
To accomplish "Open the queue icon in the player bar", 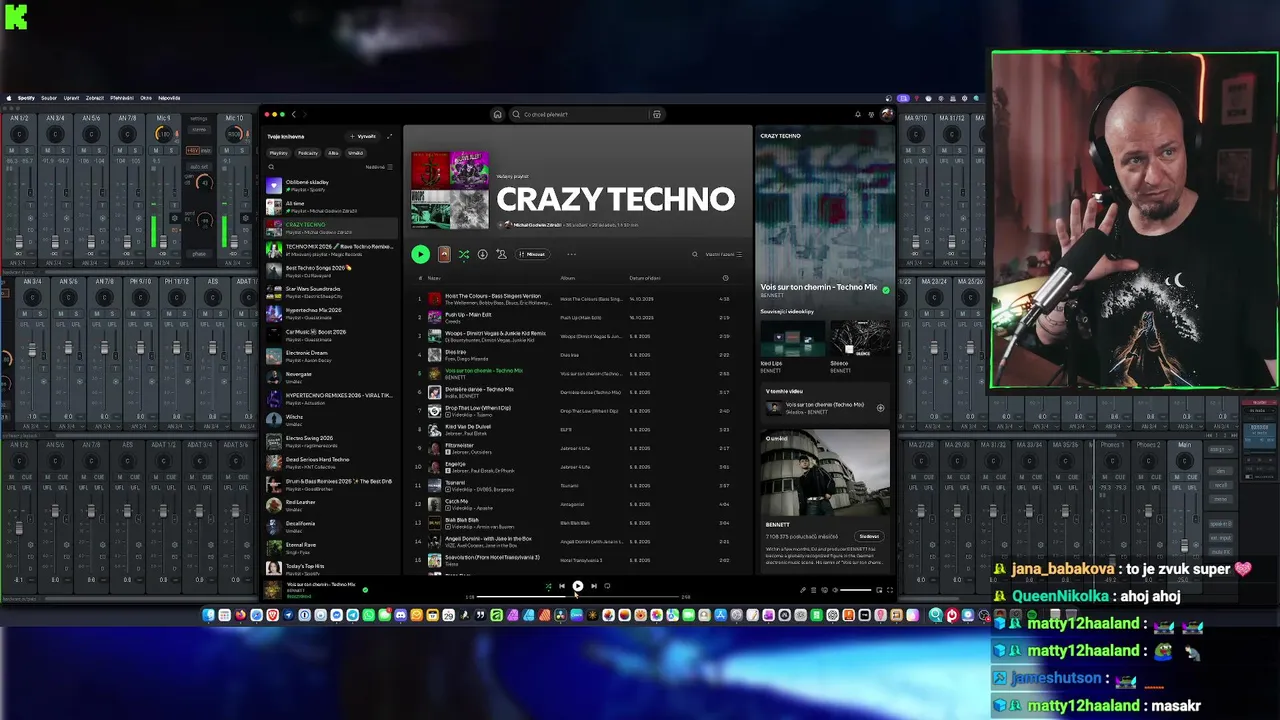I will click(x=813, y=590).
